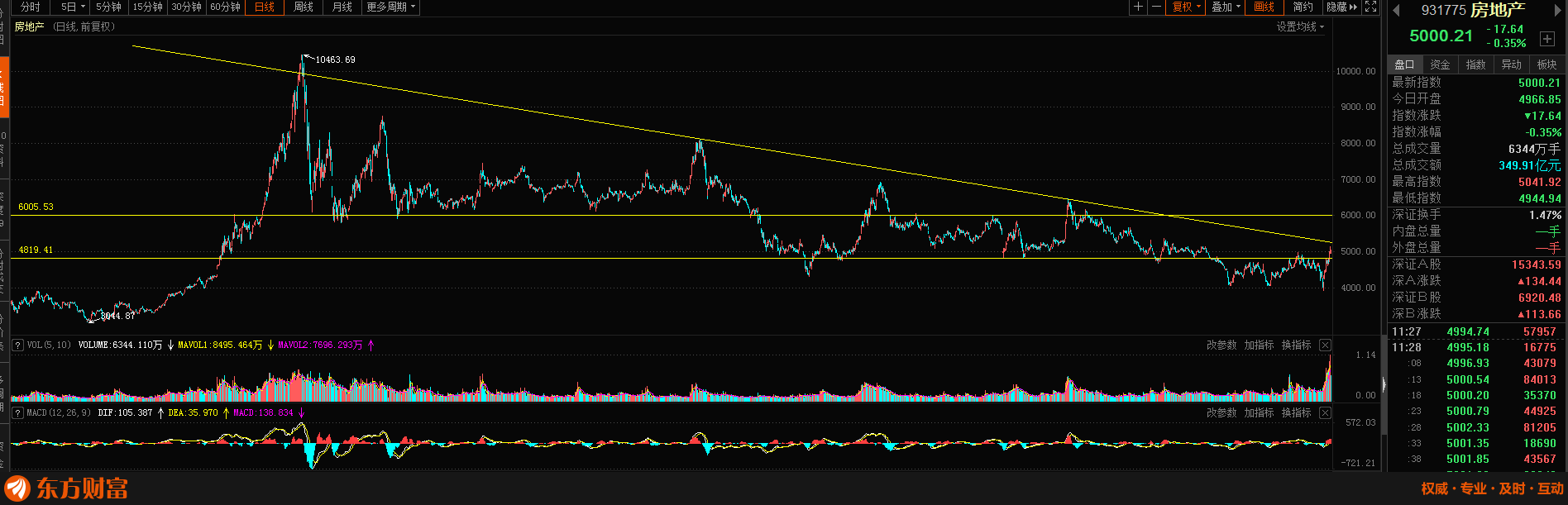Click the 今日开盘 value 4966.85
This screenshot has height=505, width=1568.
(1540, 99)
